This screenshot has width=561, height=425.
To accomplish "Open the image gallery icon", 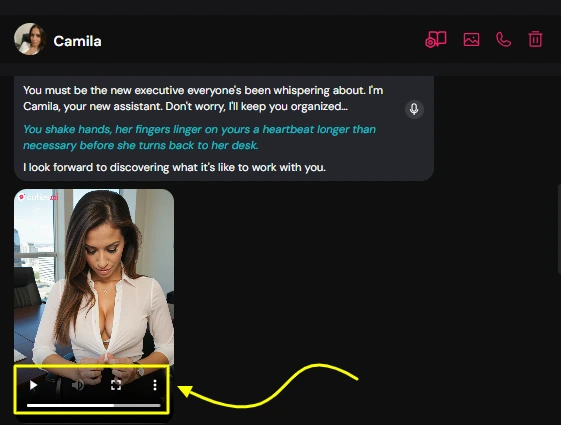I will [471, 39].
